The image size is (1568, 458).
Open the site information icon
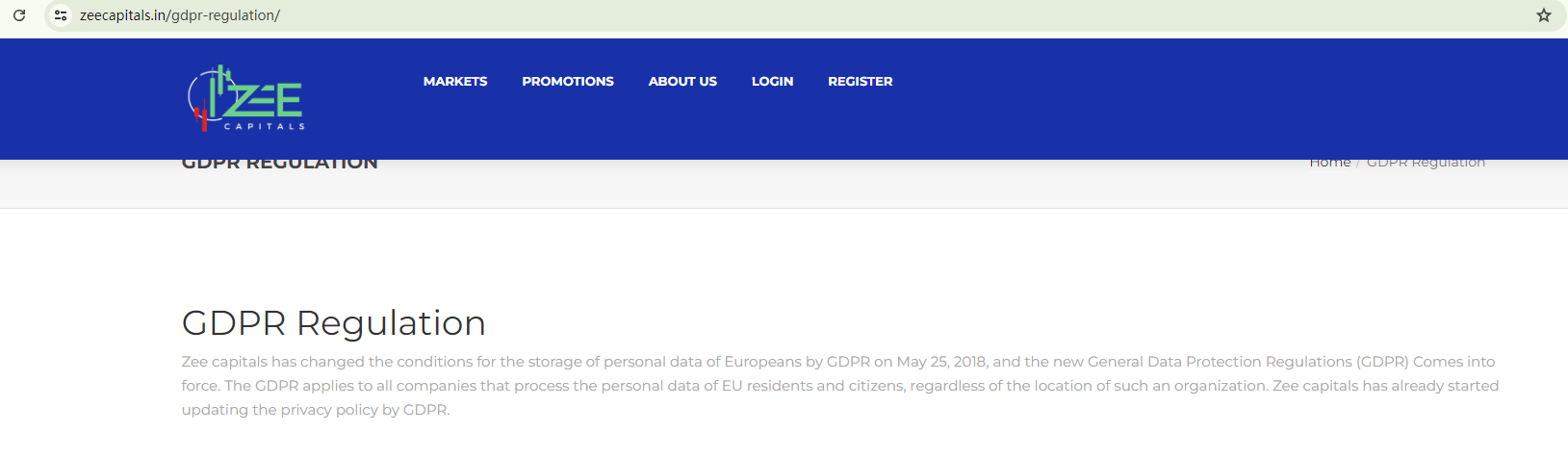tap(61, 15)
